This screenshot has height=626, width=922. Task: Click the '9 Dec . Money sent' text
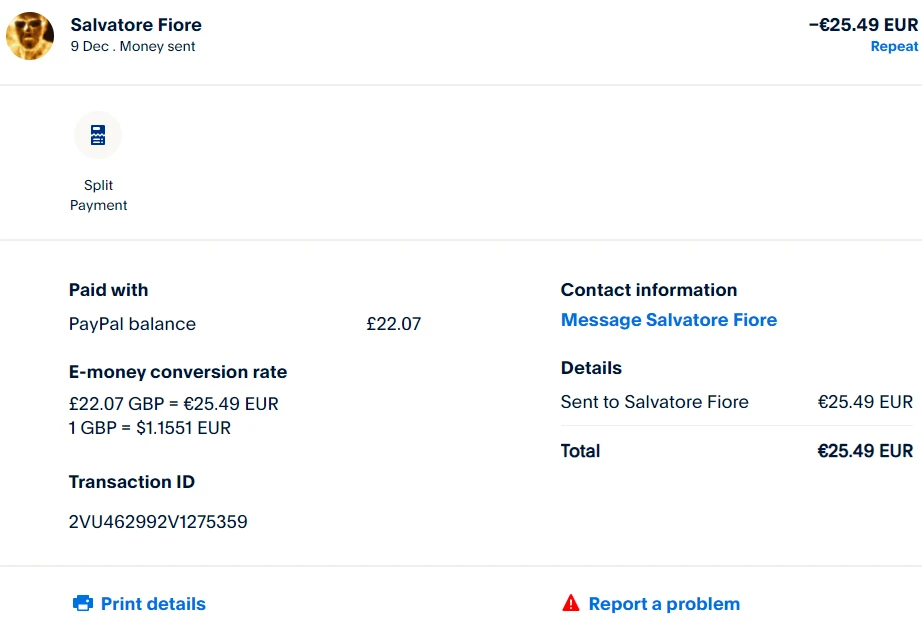pyautogui.click(x=133, y=46)
